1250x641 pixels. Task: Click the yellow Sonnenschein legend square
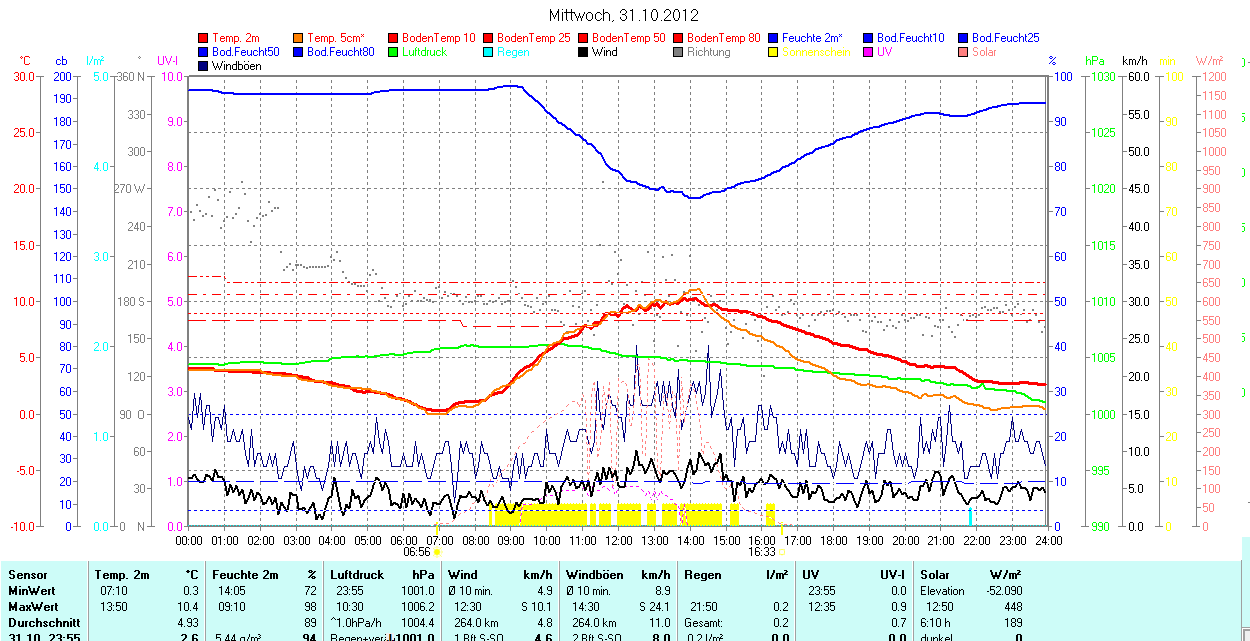click(x=774, y=52)
